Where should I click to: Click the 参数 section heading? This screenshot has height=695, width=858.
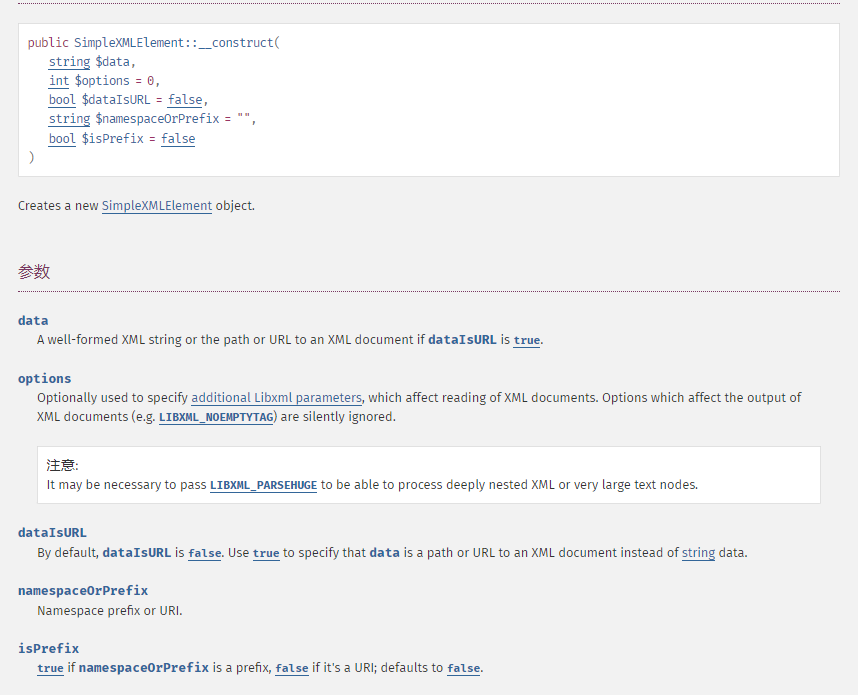pos(34,271)
